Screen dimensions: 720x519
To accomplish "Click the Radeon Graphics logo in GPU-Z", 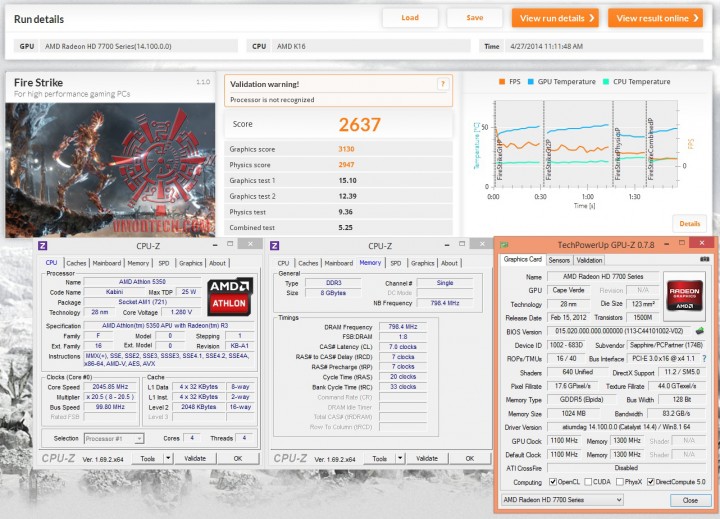I will [684, 296].
